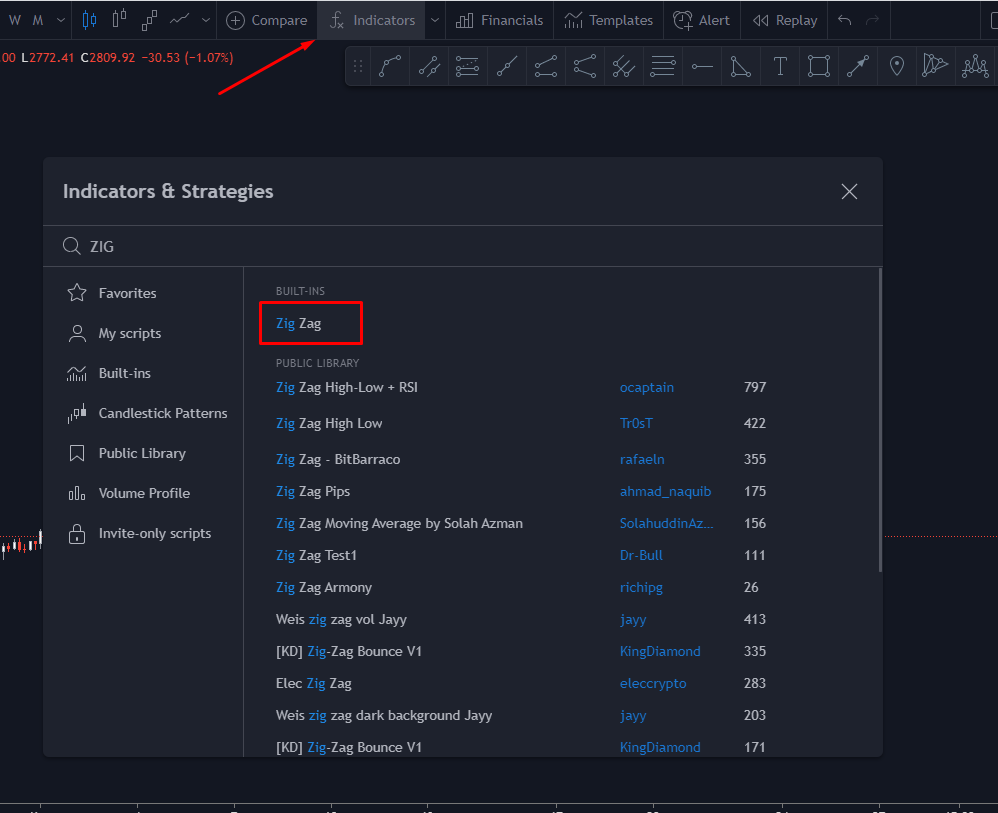Switch to the M monthly interval
Screen dimensions: 998x813
click(38, 20)
